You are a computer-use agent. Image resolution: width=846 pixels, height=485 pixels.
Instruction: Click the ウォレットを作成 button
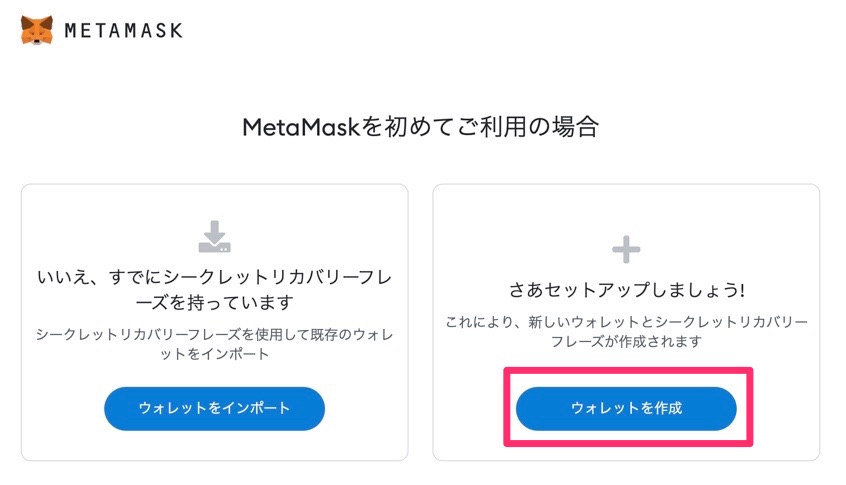coord(626,408)
